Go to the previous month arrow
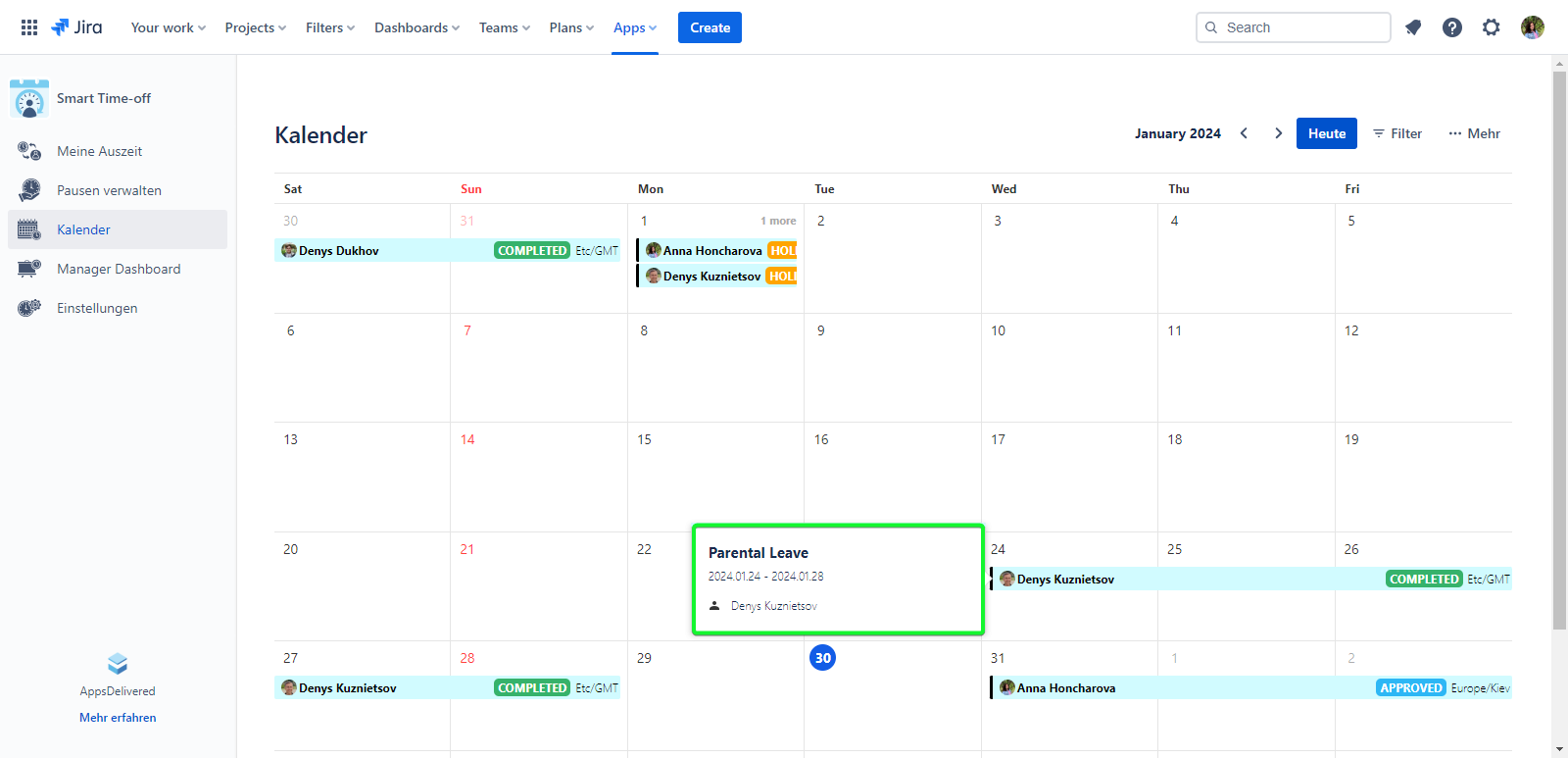Viewport: 1568px width, 758px height. pos(1244,133)
